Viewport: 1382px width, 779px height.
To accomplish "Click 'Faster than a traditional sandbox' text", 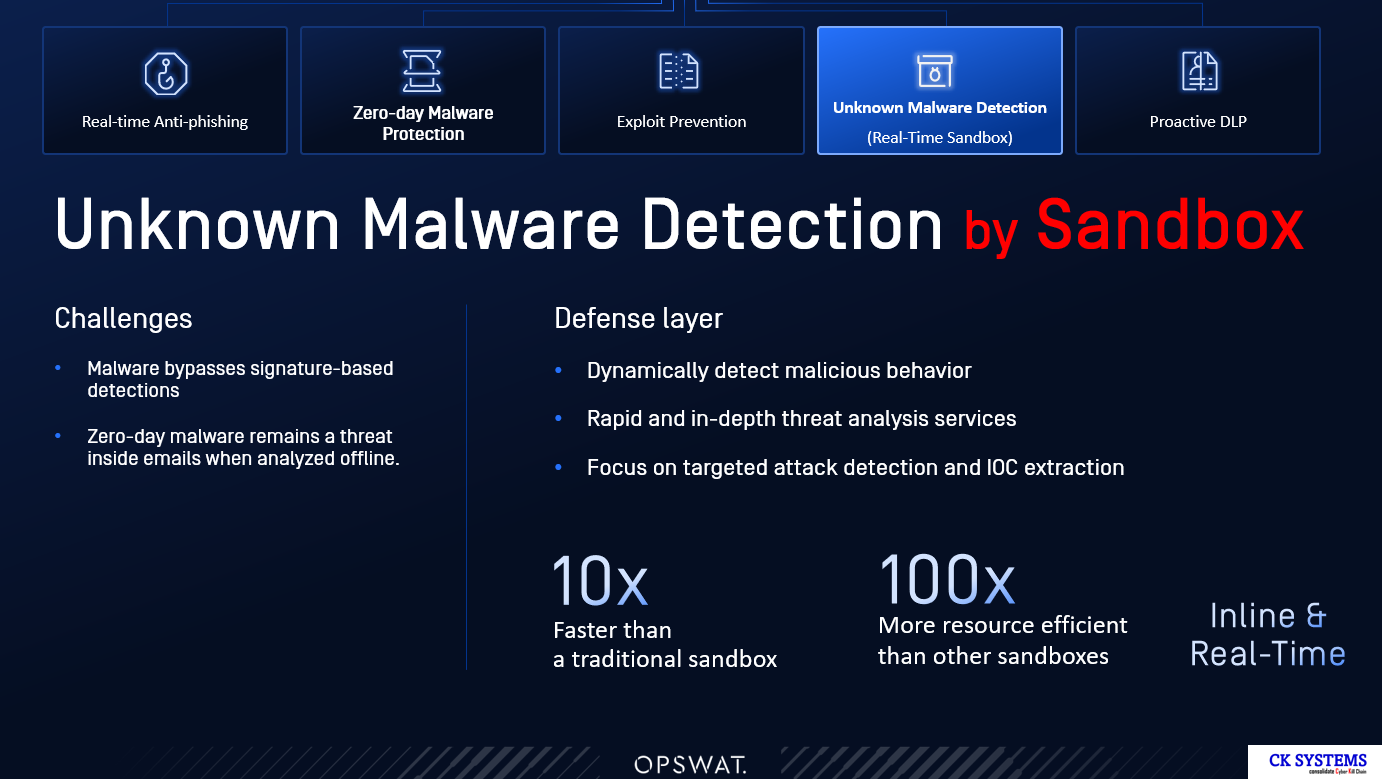I will (x=665, y=644).
